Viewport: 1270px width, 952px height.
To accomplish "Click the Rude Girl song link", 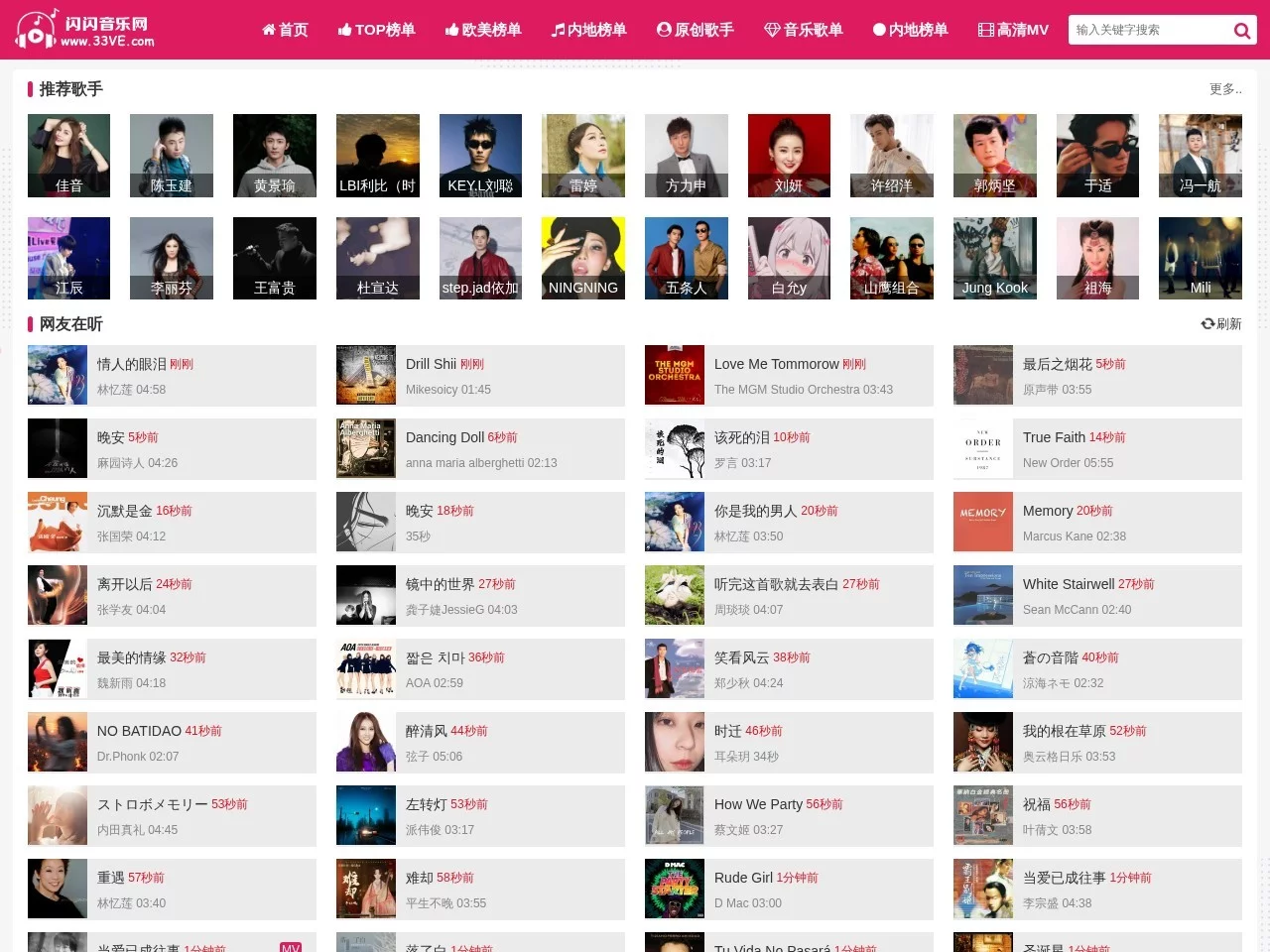I will click(x=743, y=878).
